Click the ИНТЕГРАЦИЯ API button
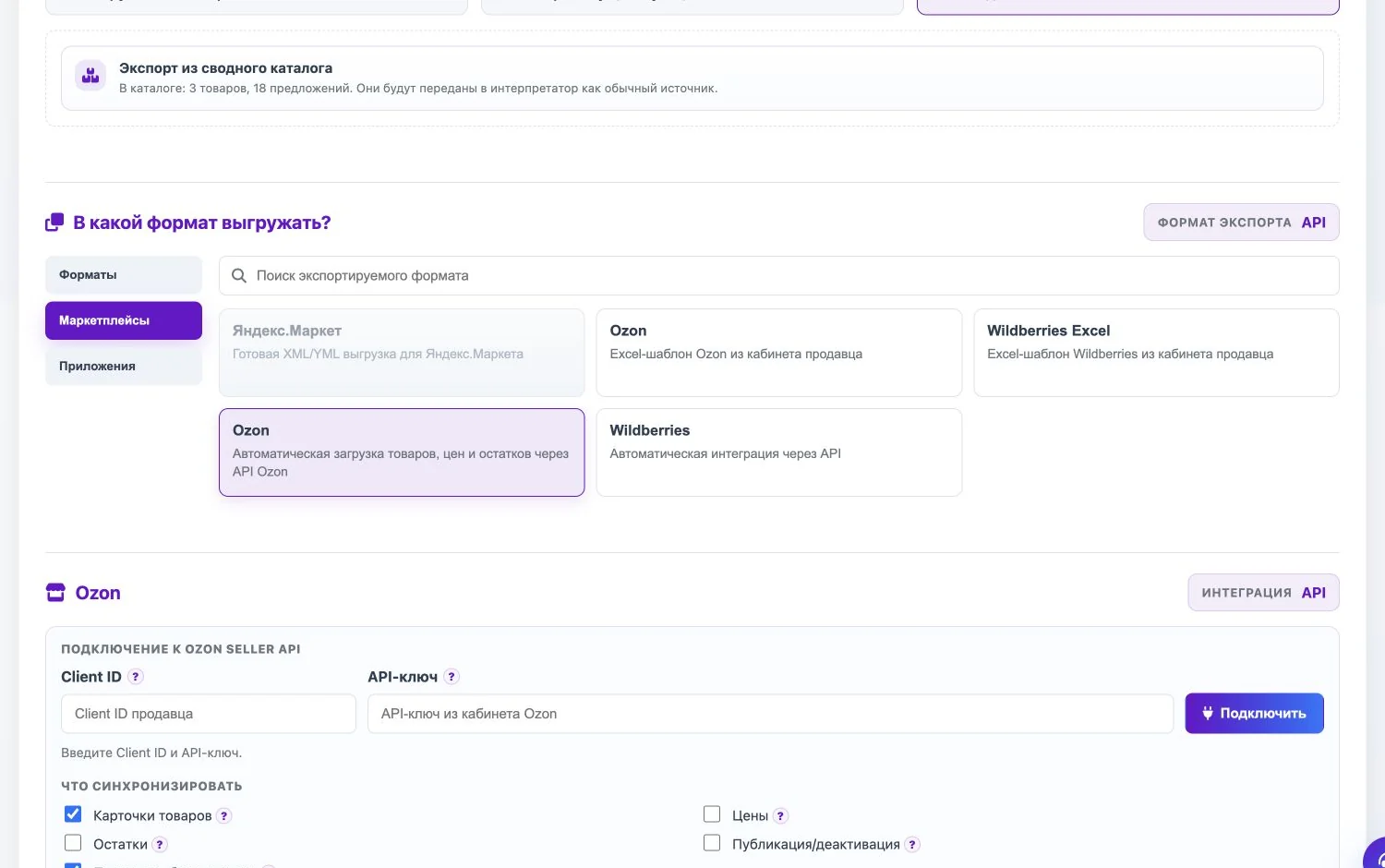Viewport: 1385px width, 868px height. click(1263, 593)
